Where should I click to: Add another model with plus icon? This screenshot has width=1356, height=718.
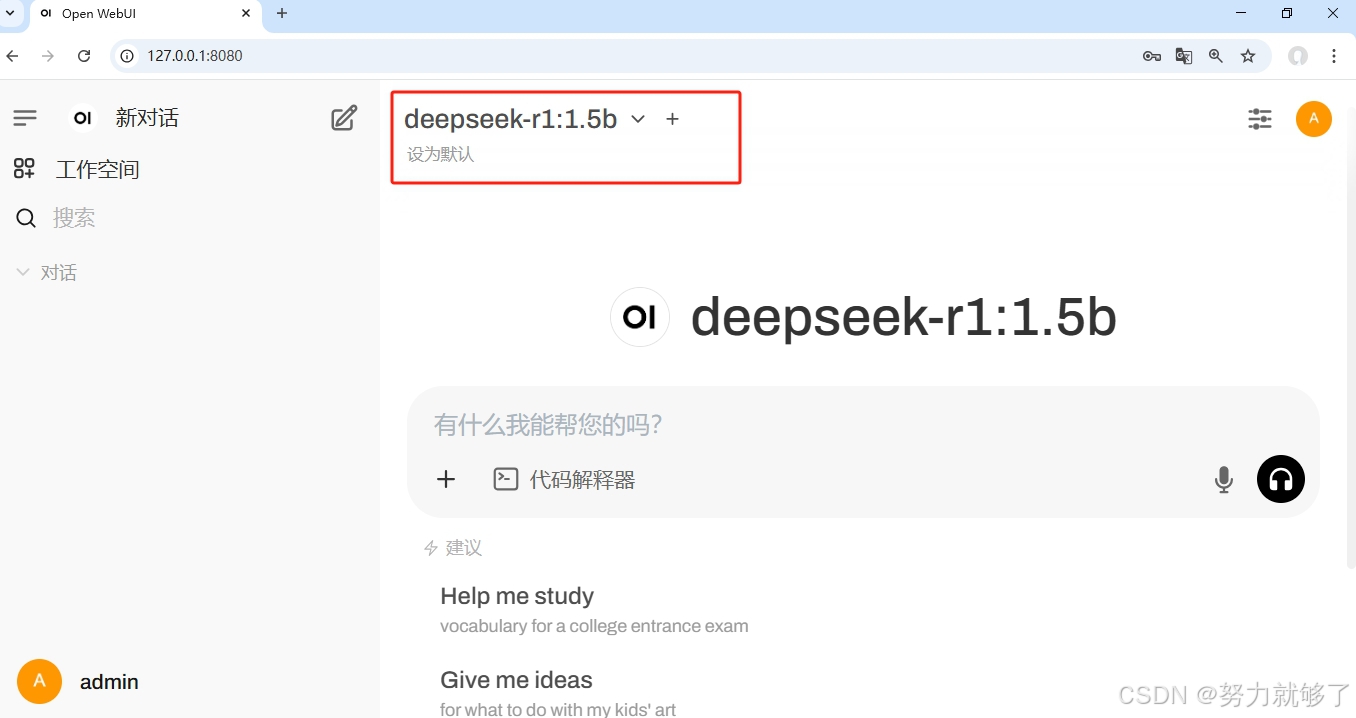point(673,119)
